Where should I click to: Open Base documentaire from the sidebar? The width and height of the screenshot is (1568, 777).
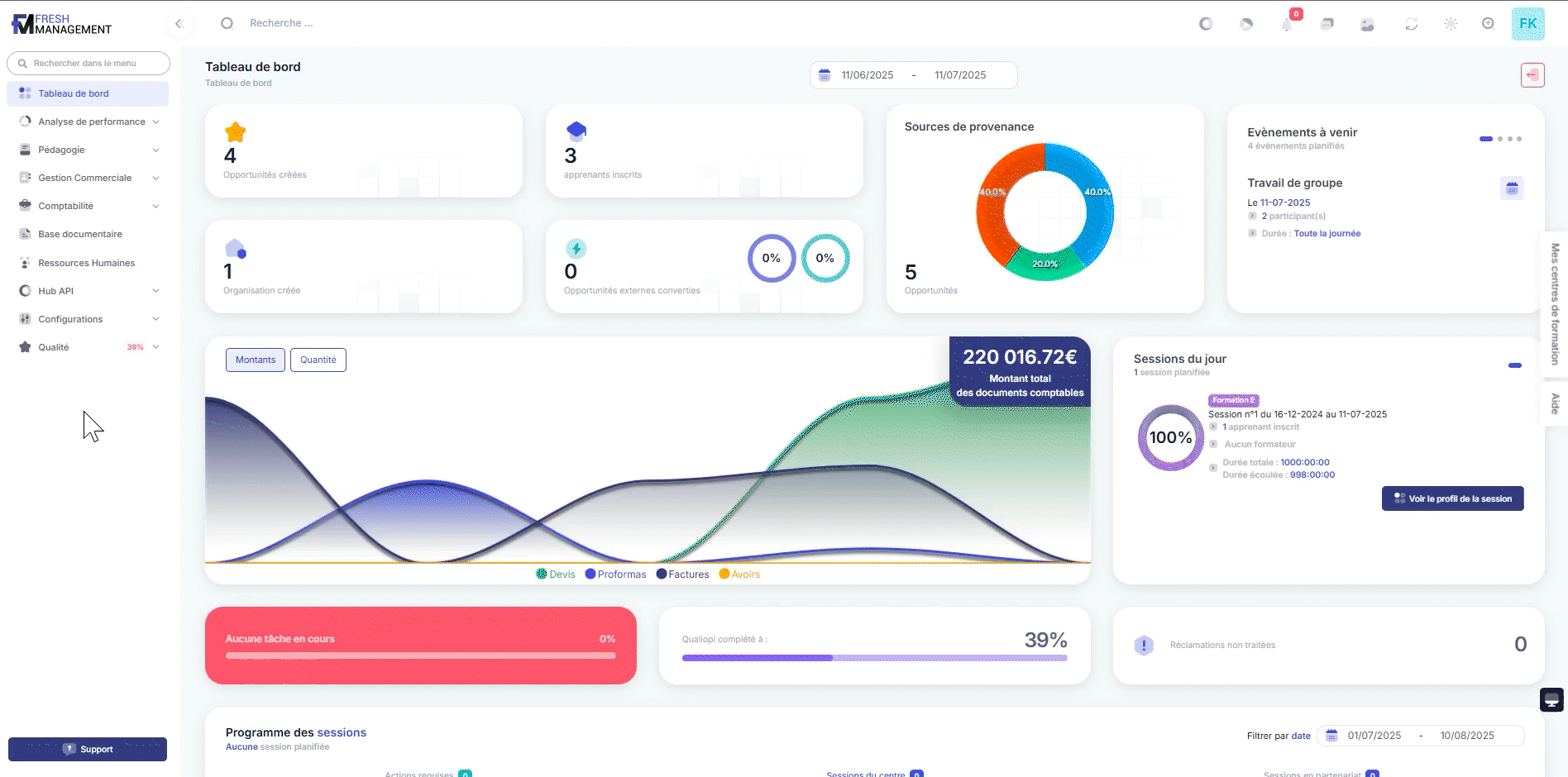click(x=80, y=234)
